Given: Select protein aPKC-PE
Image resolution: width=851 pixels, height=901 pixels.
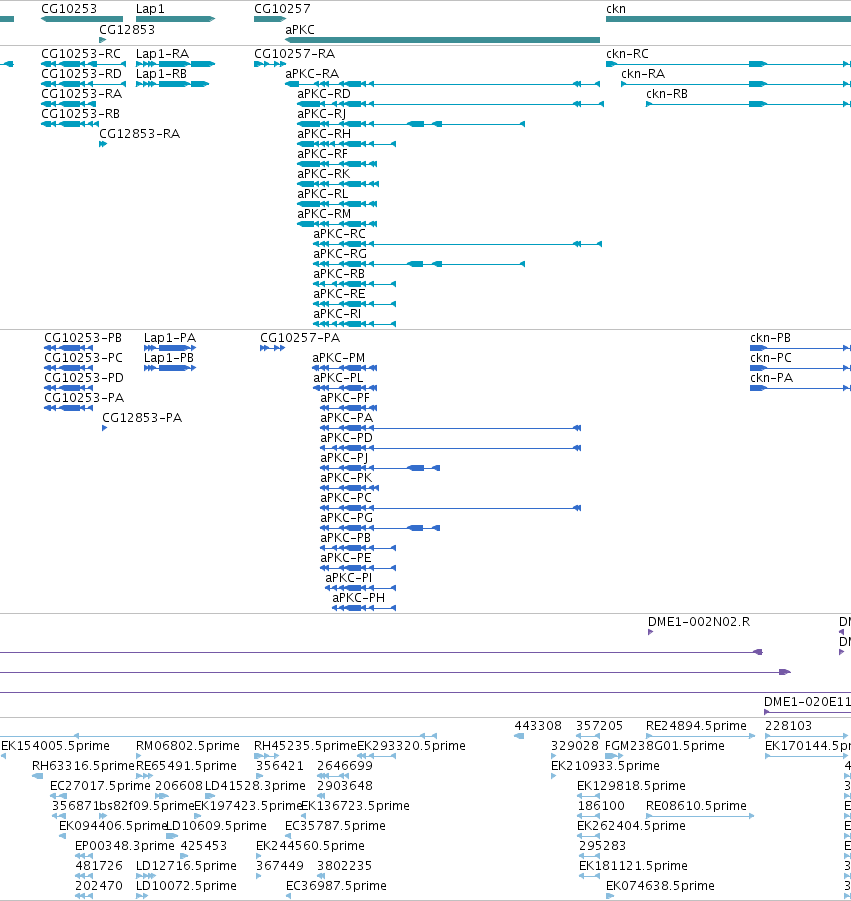Looking at the screenshot, I should pyautogui.click(x=346, y=558).
